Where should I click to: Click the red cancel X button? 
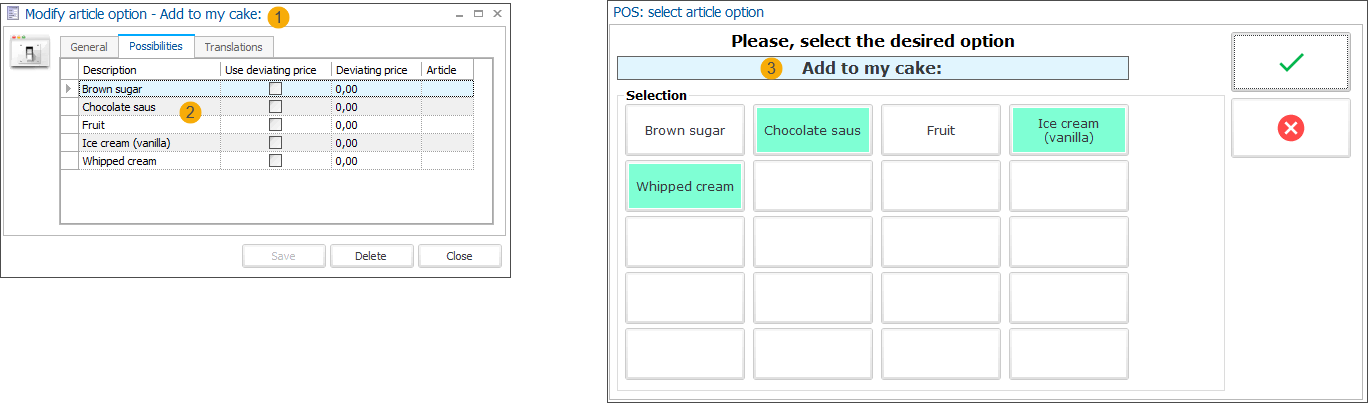point(1292,128)
